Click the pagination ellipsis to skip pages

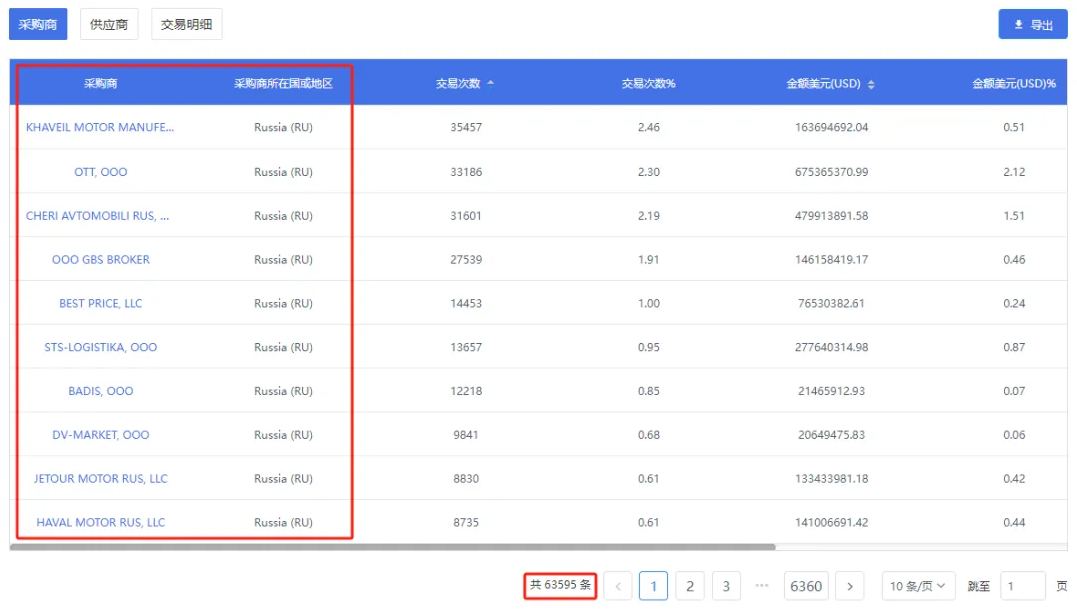[762, 585]
